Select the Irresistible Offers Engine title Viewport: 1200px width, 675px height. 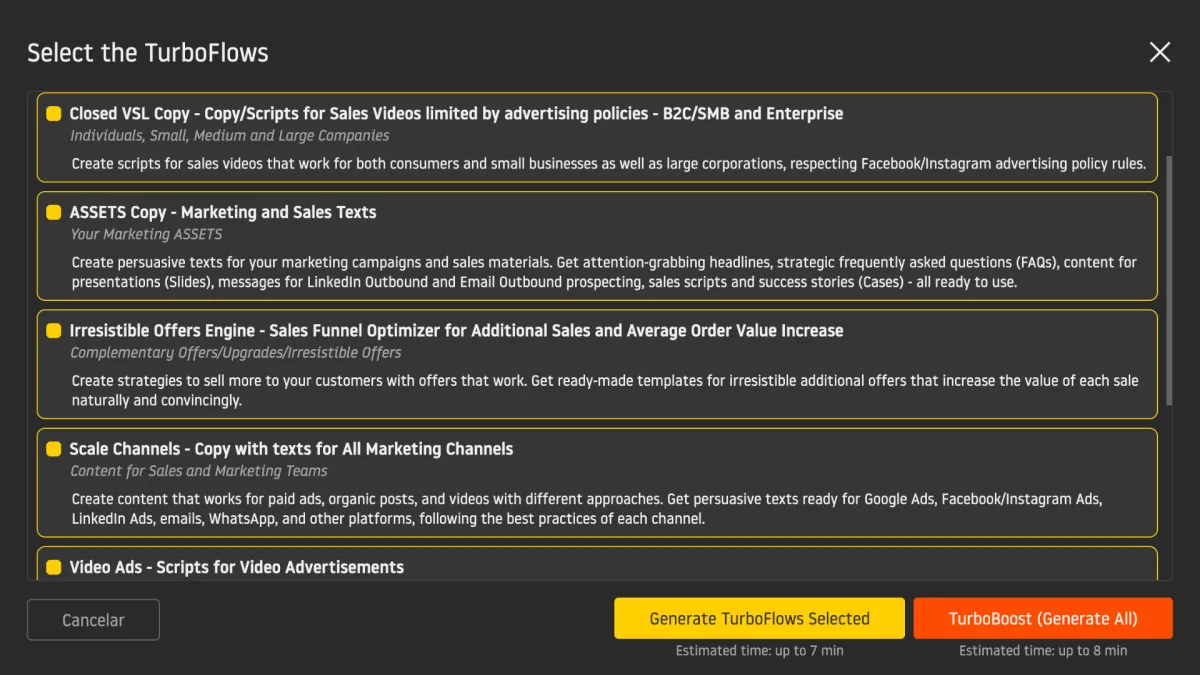[x=456, y=330]
